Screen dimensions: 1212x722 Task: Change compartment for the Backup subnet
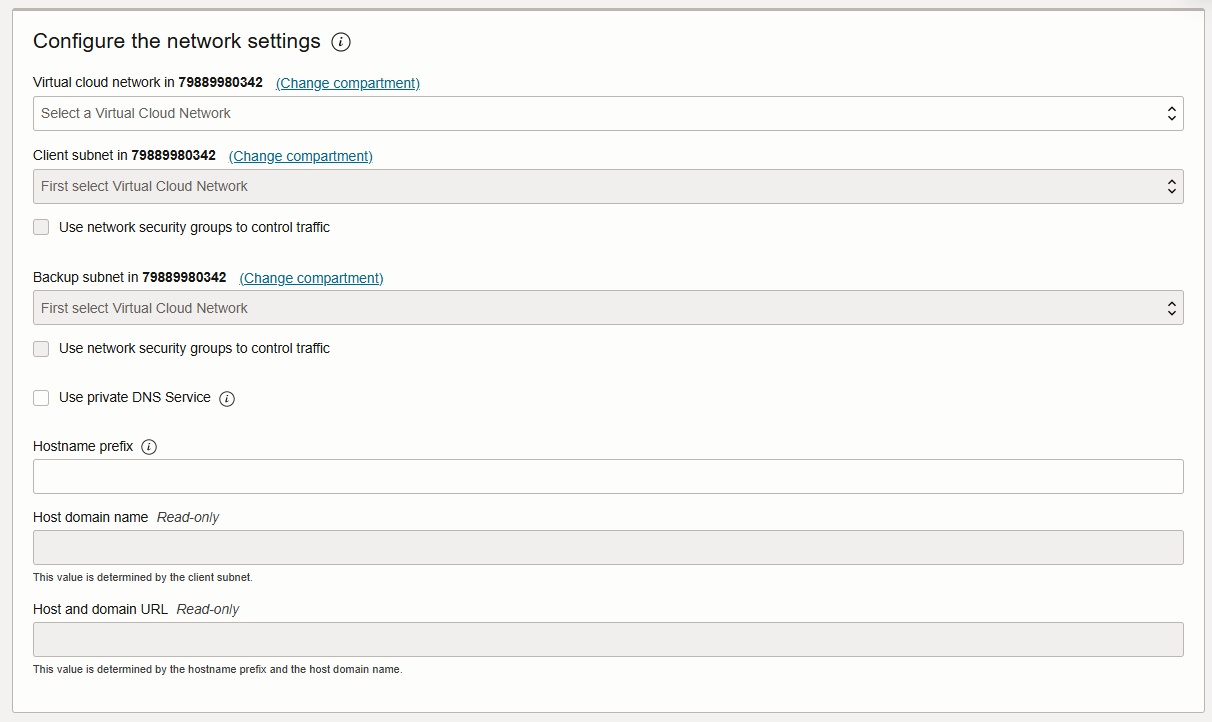tap(311, 277)
